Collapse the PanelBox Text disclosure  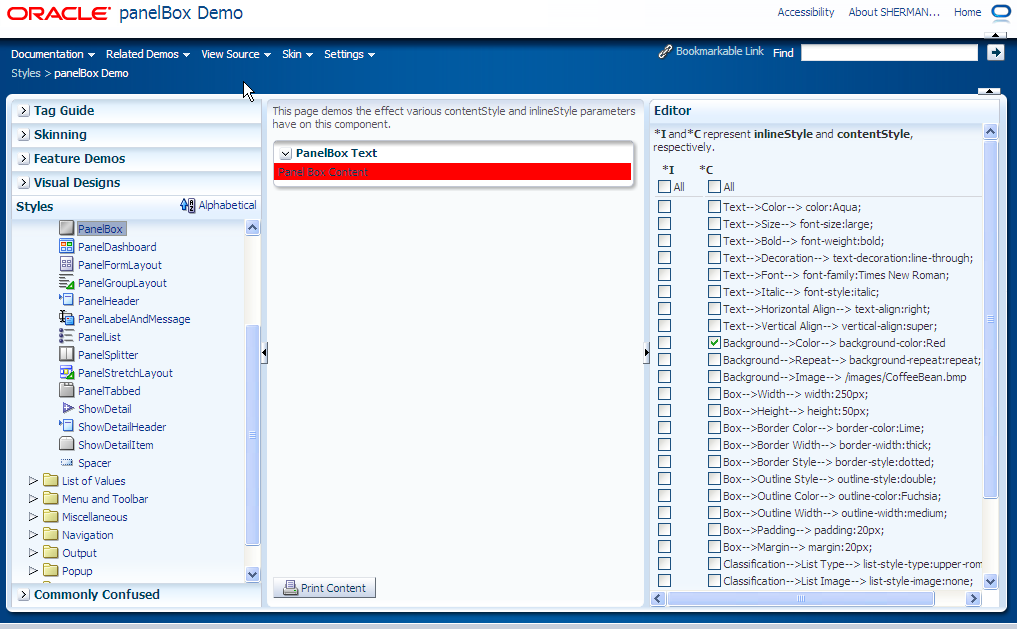285,154
